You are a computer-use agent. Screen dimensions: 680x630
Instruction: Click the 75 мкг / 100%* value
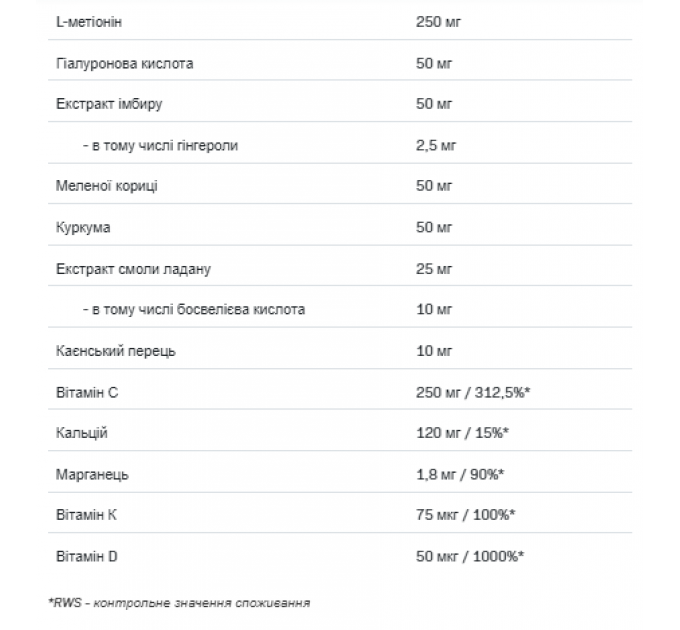point(466,515)
